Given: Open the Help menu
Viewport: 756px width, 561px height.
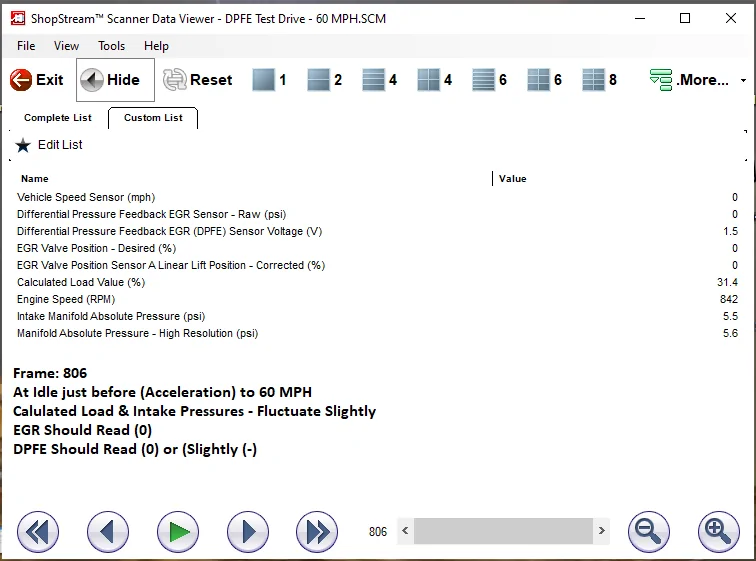Looking at the screenshot, I should coord(156,46).
